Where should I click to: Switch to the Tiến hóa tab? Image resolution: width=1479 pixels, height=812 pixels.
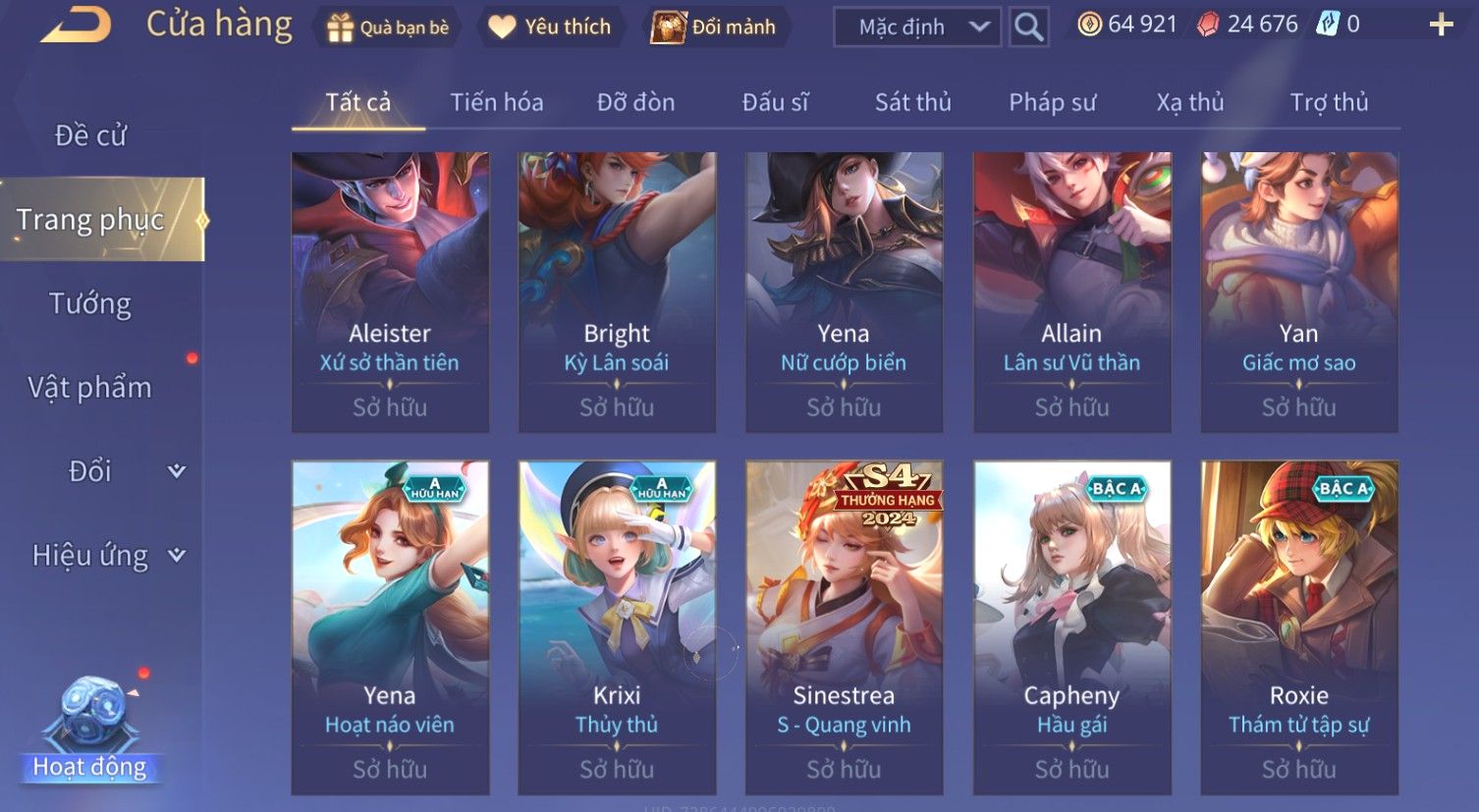[496, 102]
